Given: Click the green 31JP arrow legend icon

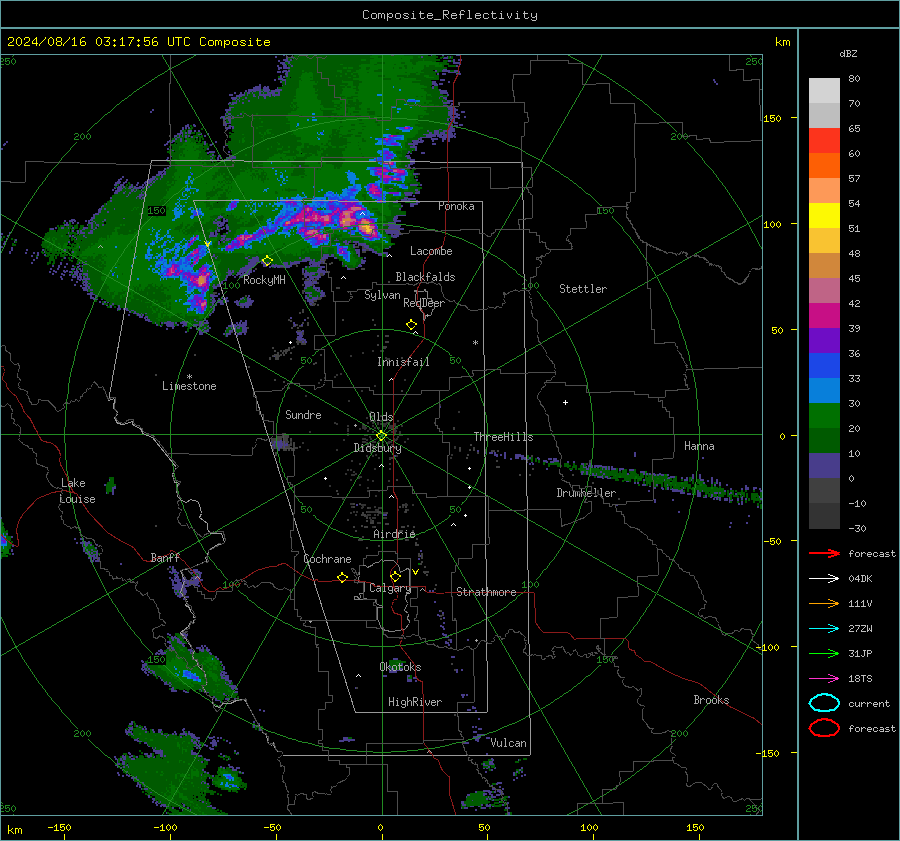Looking at the screenshot, I should tap(824, 653).
